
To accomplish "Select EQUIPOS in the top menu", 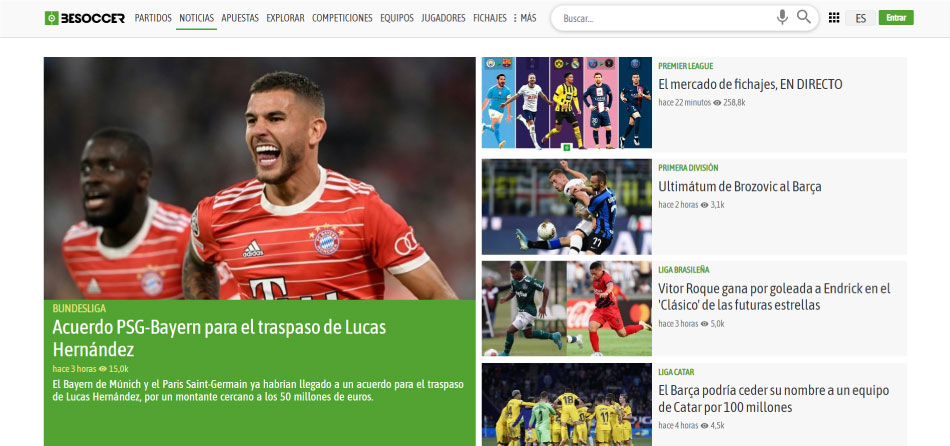I will click(x=397, y=18).
